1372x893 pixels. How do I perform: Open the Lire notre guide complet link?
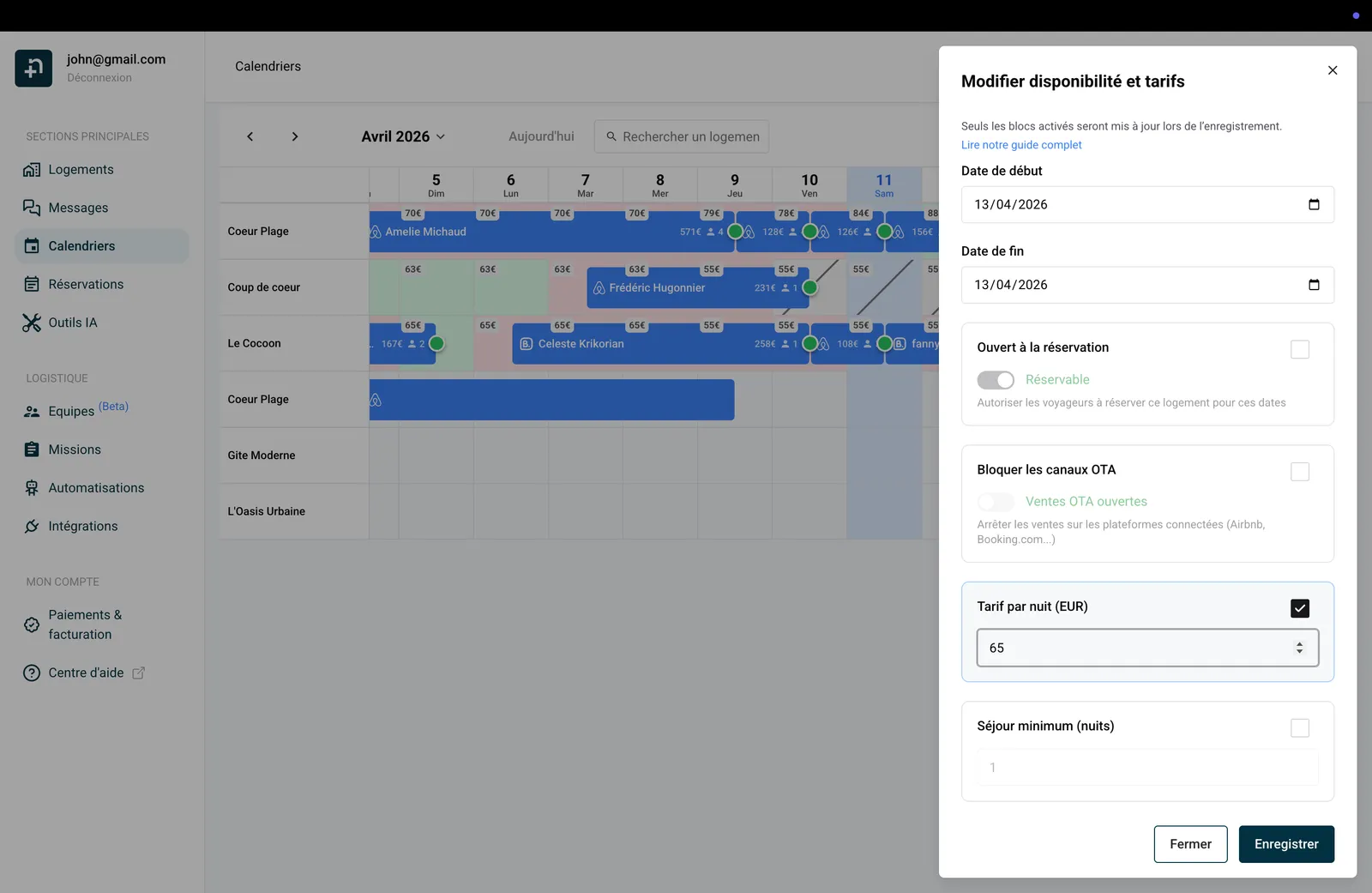[1021, 145]
